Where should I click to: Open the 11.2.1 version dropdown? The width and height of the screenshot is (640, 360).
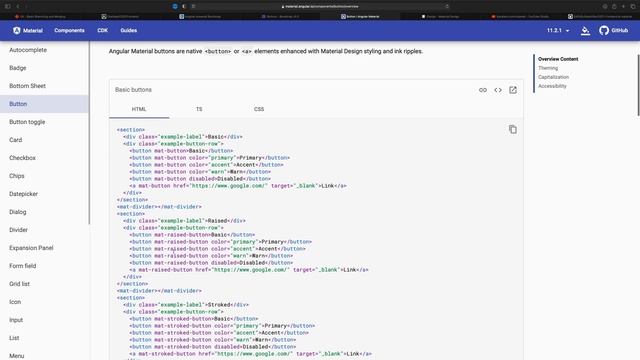tap(558, 31)
